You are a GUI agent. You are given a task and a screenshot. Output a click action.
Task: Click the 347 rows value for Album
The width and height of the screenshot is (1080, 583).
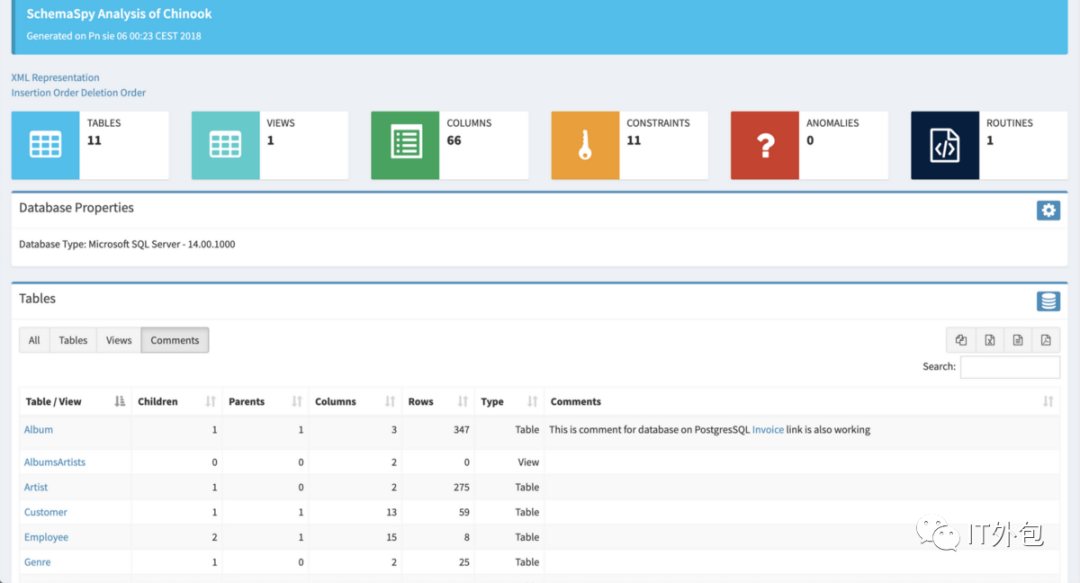click(461, 429)
